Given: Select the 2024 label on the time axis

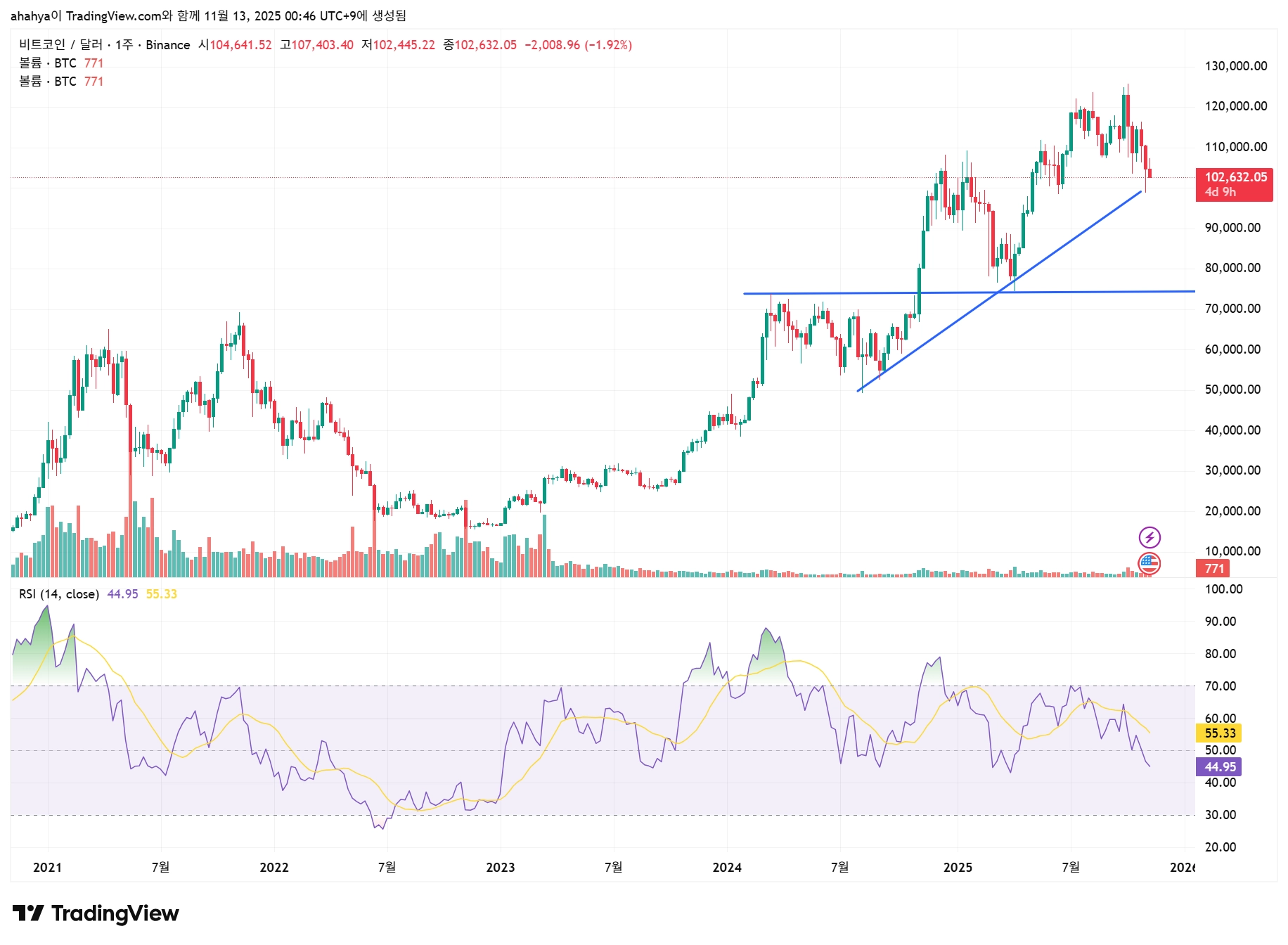Looking at the screenshot, I should click(728, 868).
